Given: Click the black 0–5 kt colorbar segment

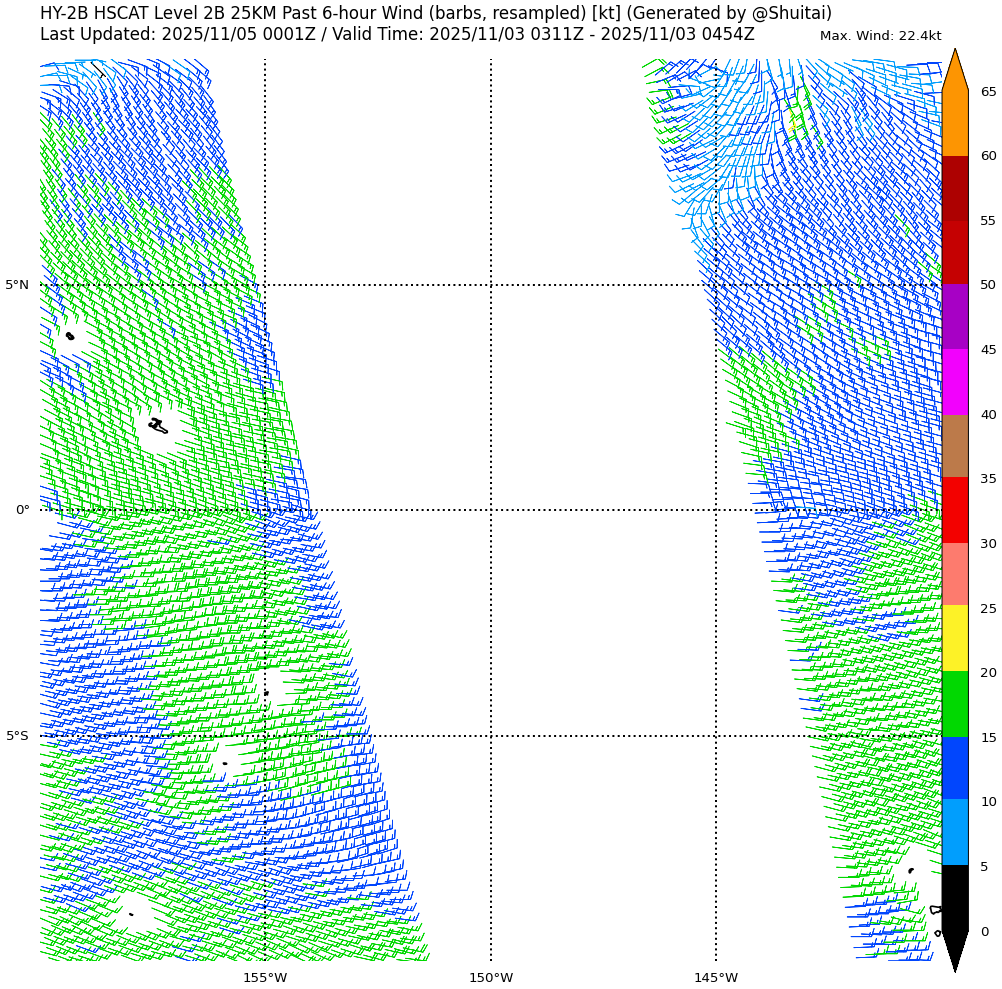Looking at the screenshot, I should pyautogui.click(x=954, y=897).
